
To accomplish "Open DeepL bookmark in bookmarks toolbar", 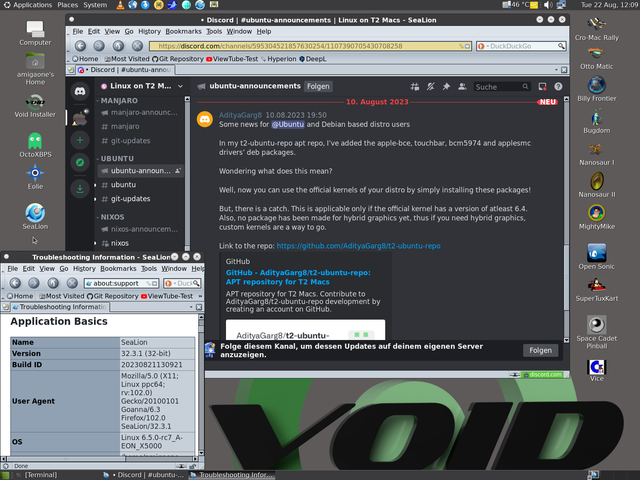I will [x=313, y=59].
